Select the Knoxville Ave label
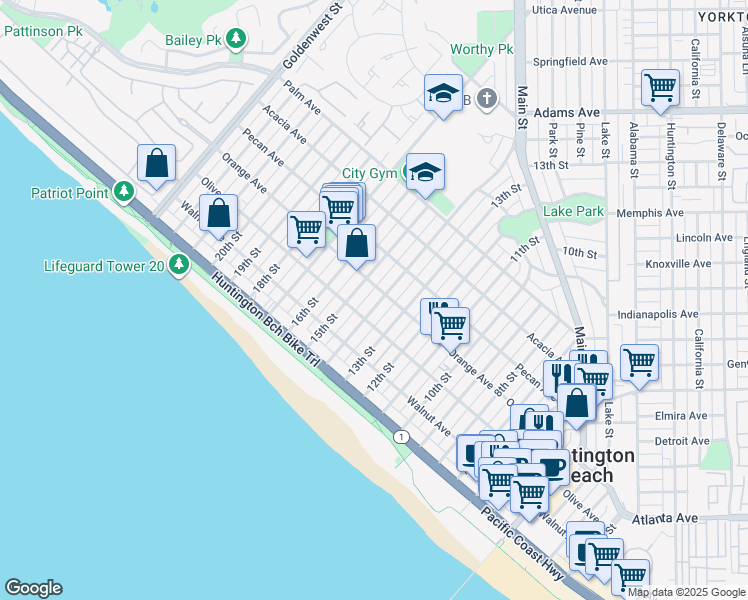 pos(678,264)
